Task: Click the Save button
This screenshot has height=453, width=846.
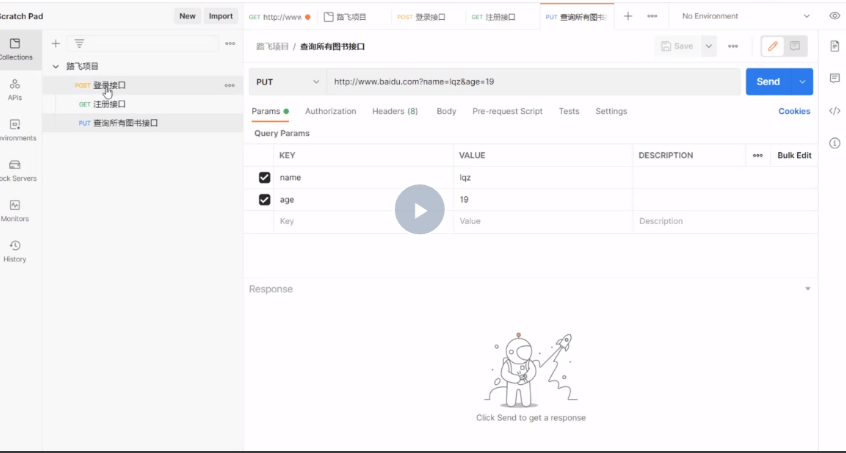Action: coord(678,46)
